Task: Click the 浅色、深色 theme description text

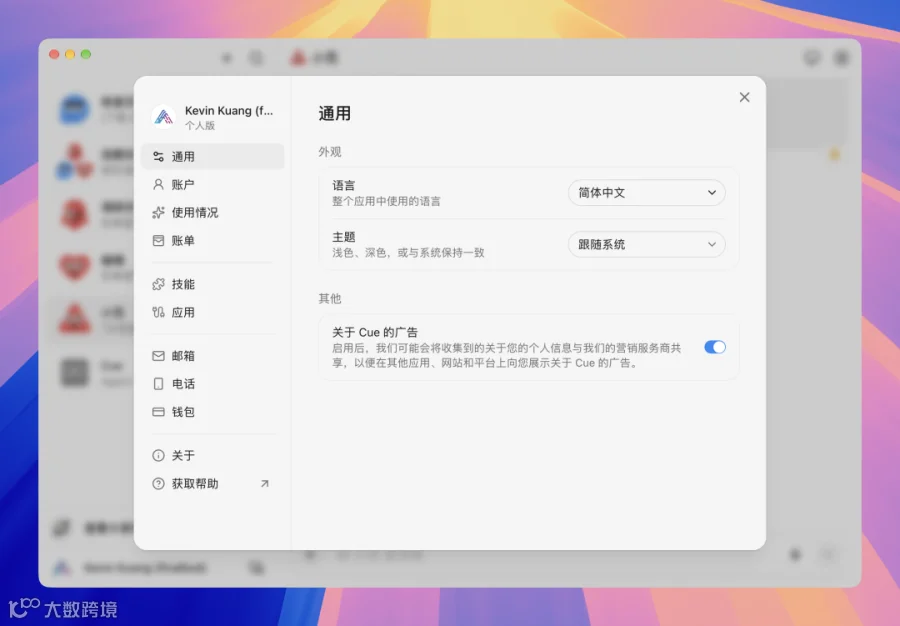Action: click(408, 253)
